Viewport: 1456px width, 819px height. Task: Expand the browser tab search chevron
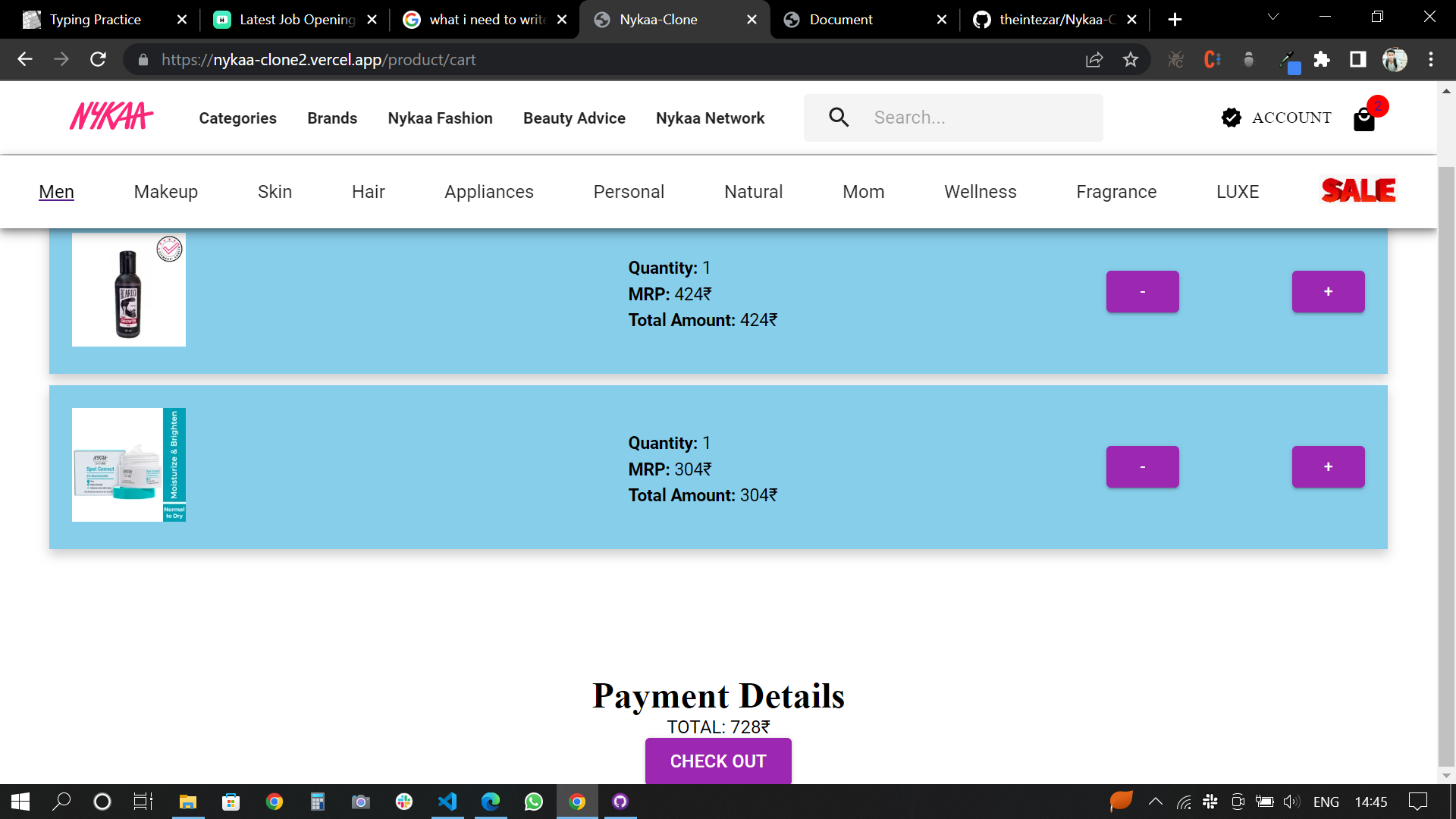click(1272, 16)
